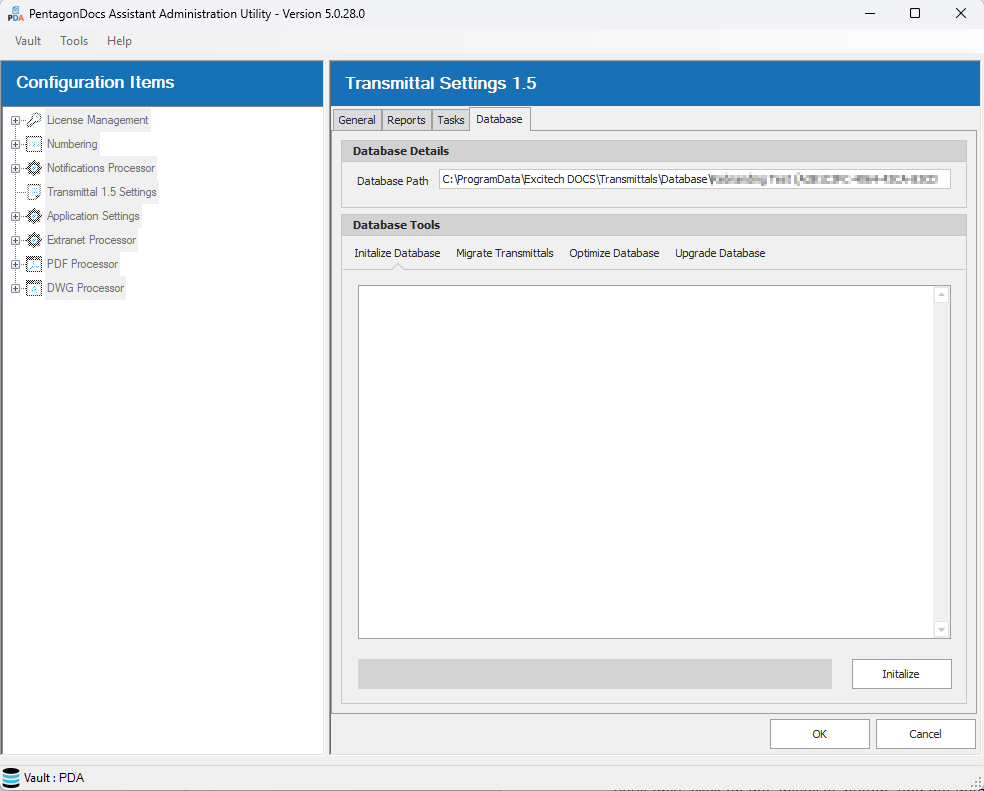Expand the Application Settings tree node

pyautogui.click(x=15, y=216)
